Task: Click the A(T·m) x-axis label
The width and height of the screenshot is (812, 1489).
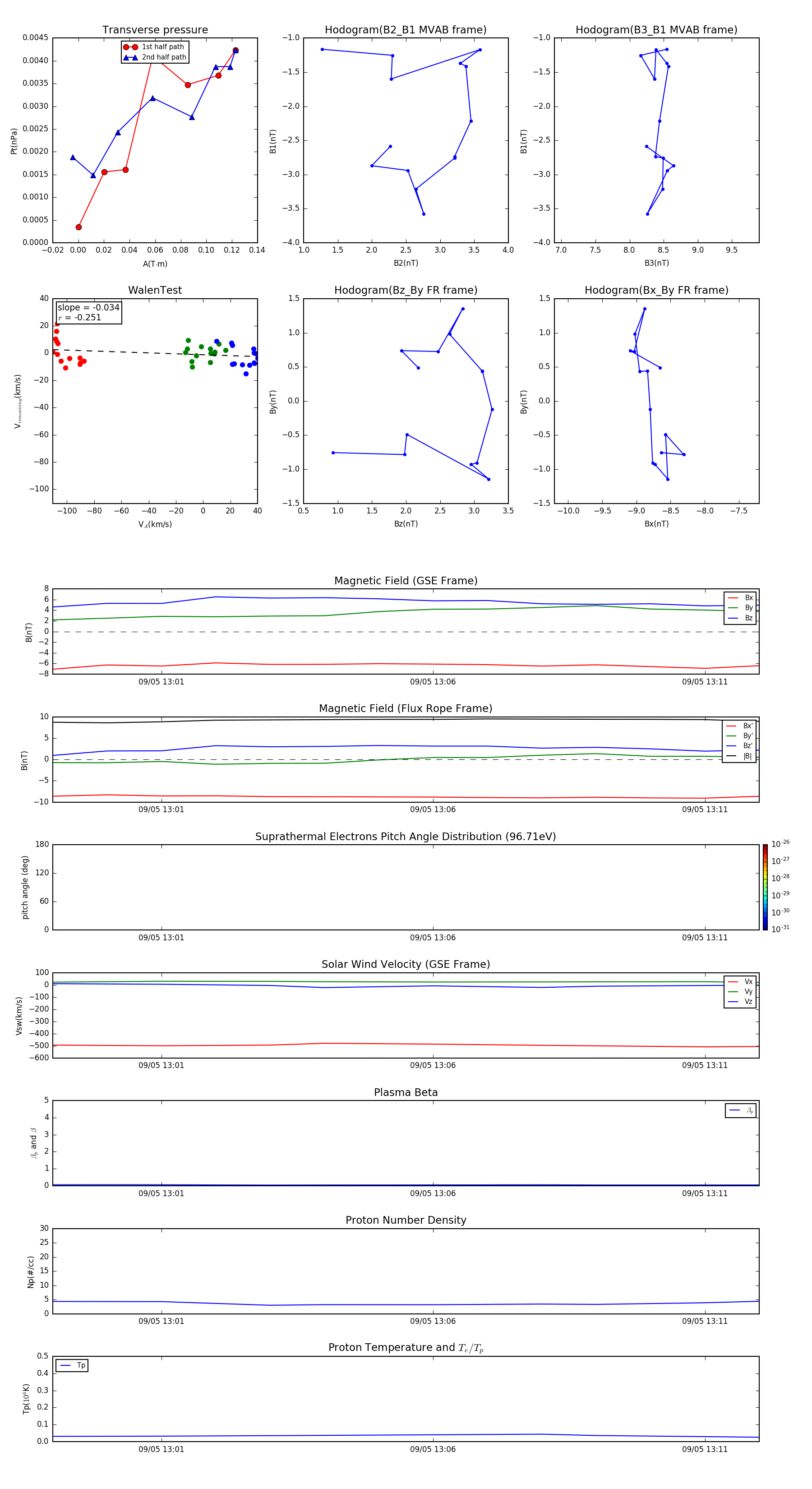Action: click(155, 264)
